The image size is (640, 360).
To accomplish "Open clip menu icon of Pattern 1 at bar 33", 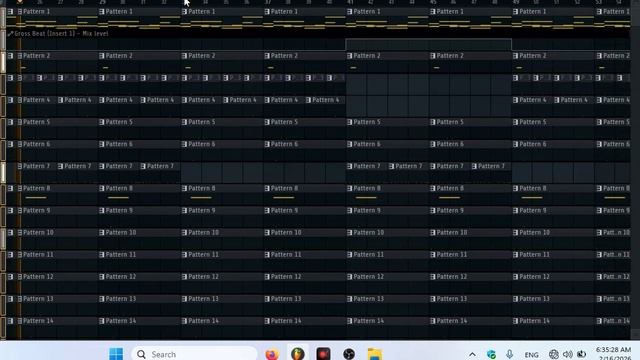I will click(x=184, y=12).
